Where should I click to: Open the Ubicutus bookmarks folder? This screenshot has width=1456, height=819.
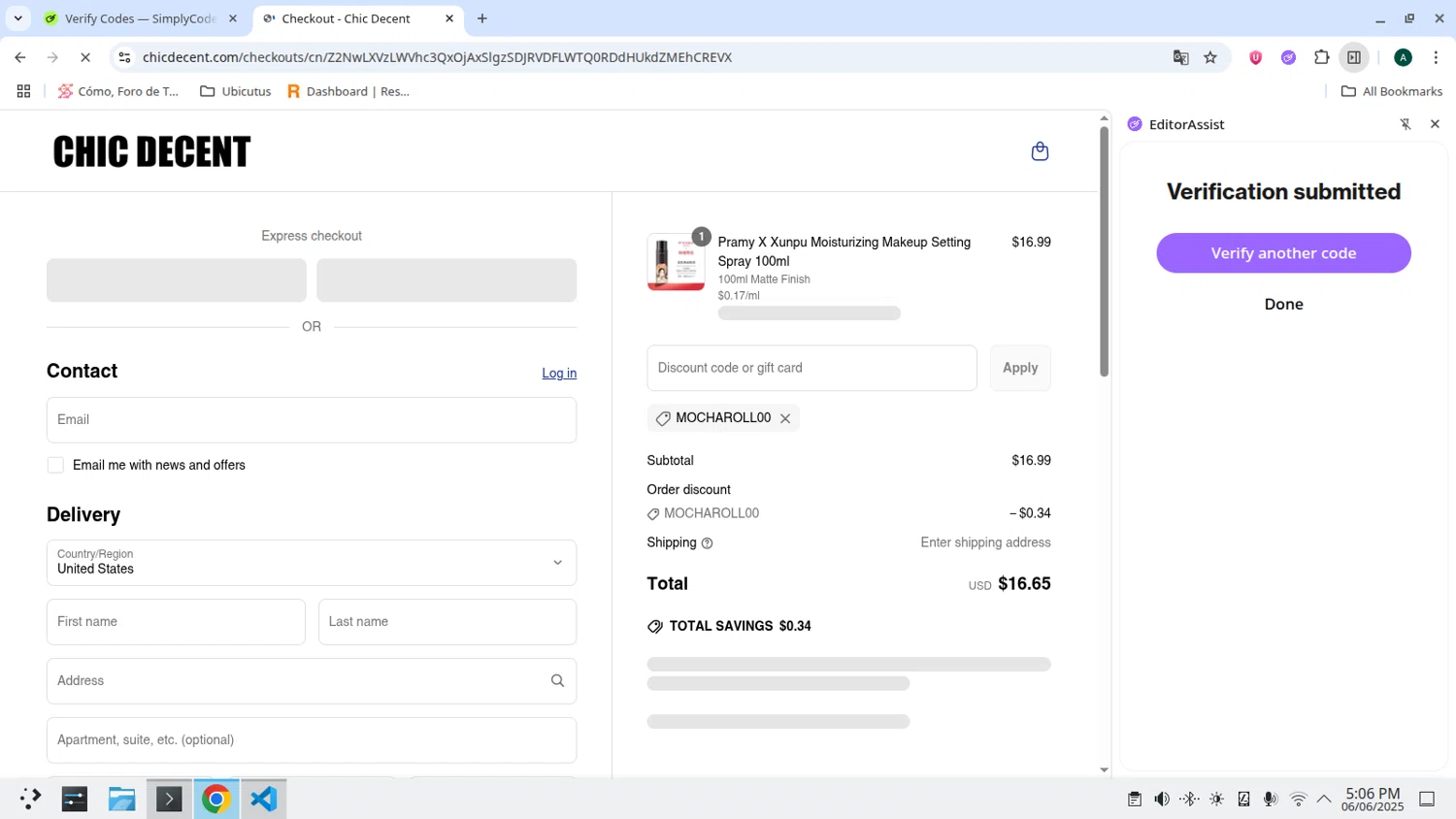pyautogui.click(x=235, y=91)
